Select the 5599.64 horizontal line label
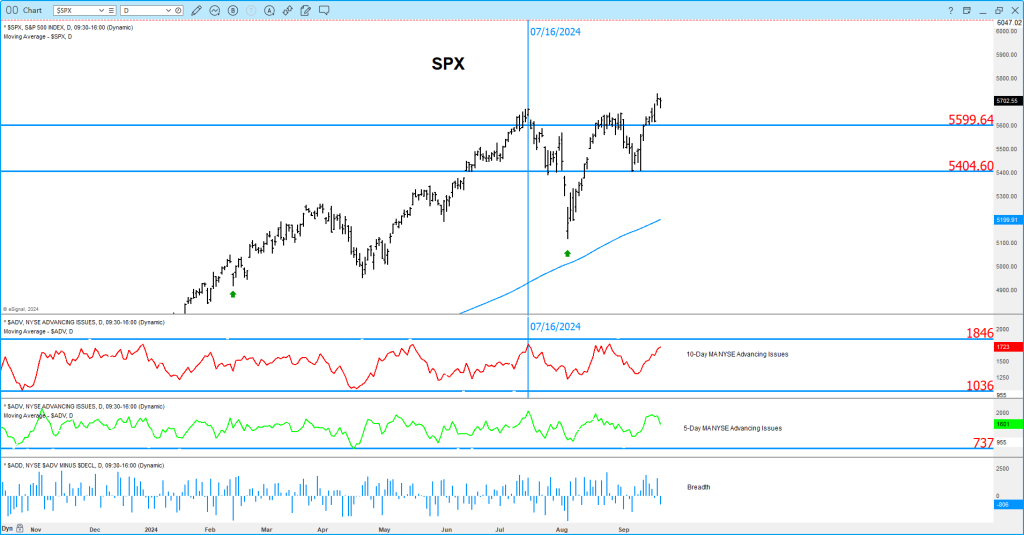The image size is (1024, 535). 970,120
